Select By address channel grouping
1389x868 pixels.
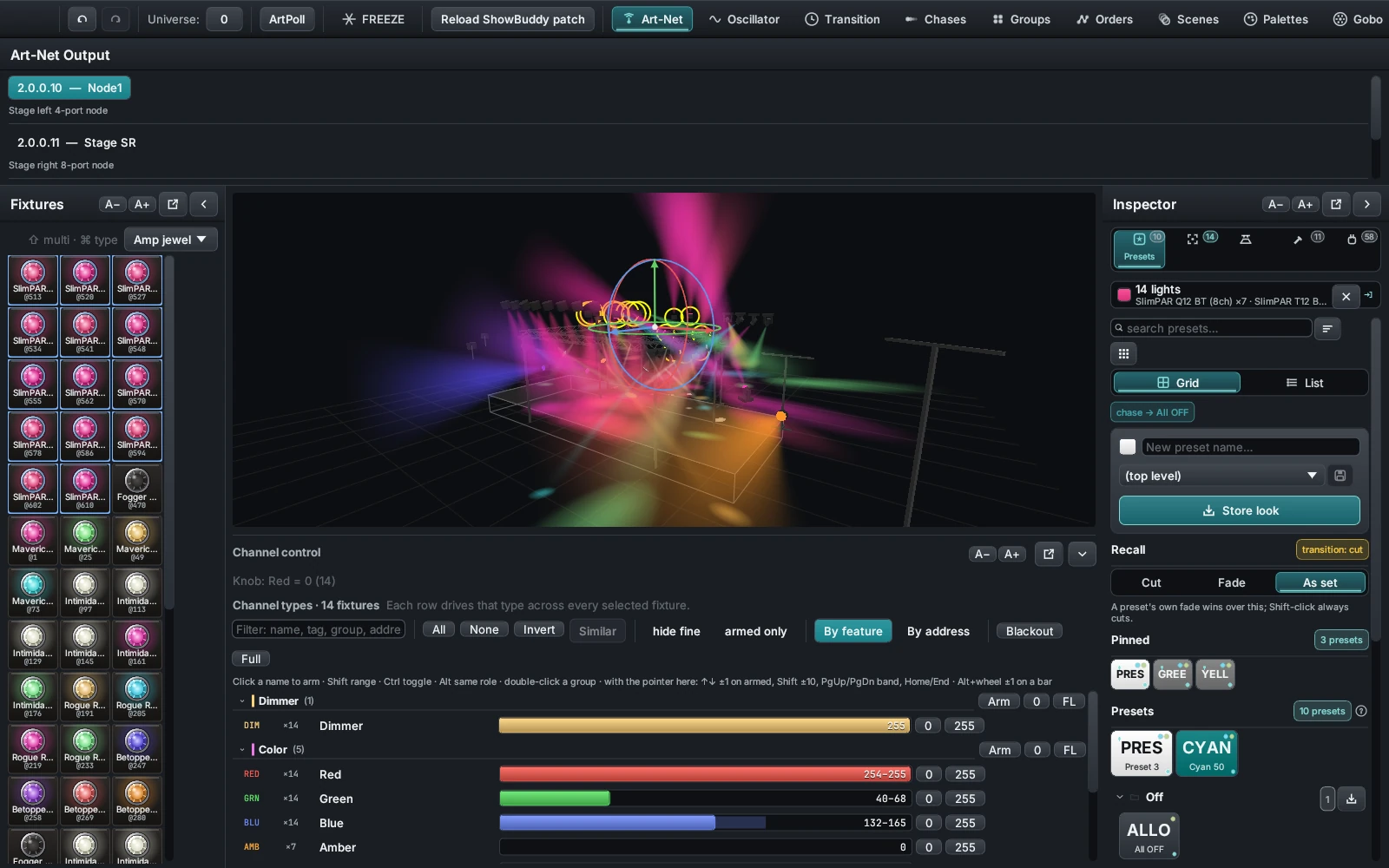pos(938,631)
